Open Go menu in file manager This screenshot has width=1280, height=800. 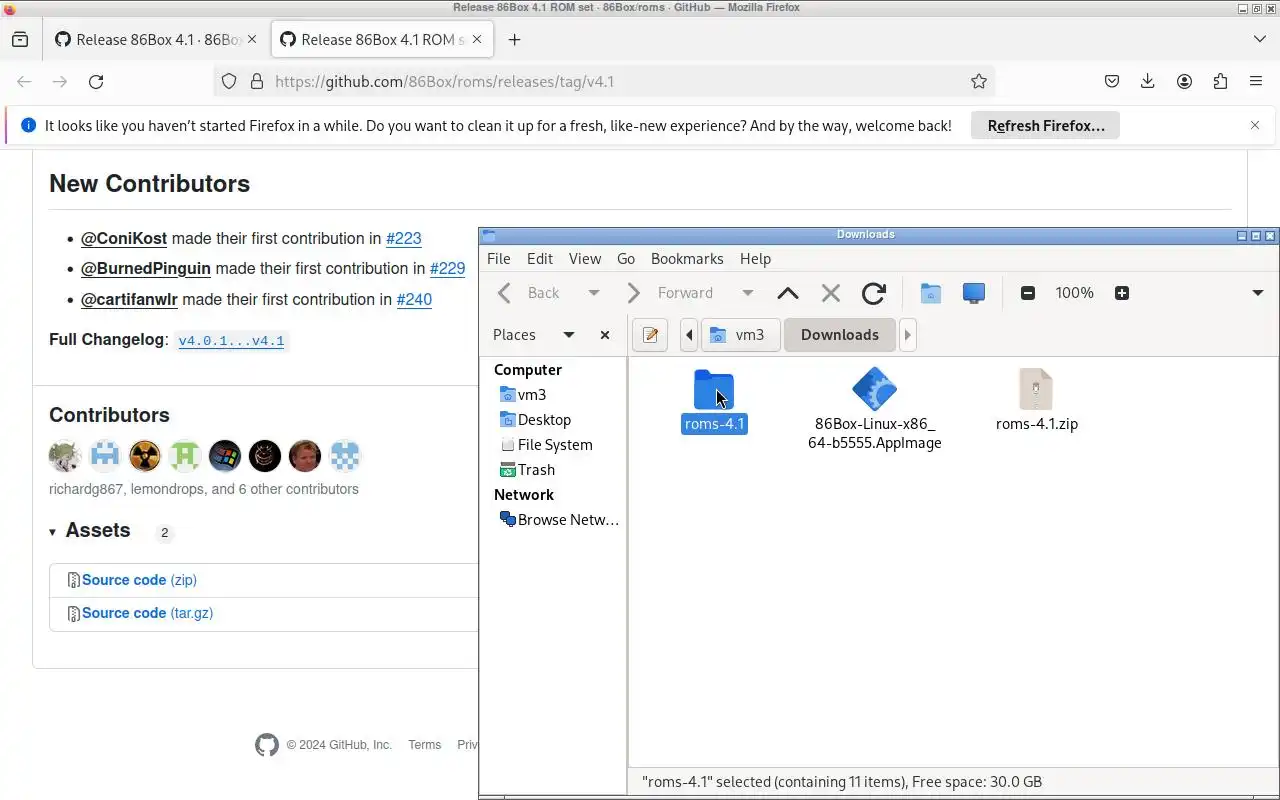tap(626, 259)
